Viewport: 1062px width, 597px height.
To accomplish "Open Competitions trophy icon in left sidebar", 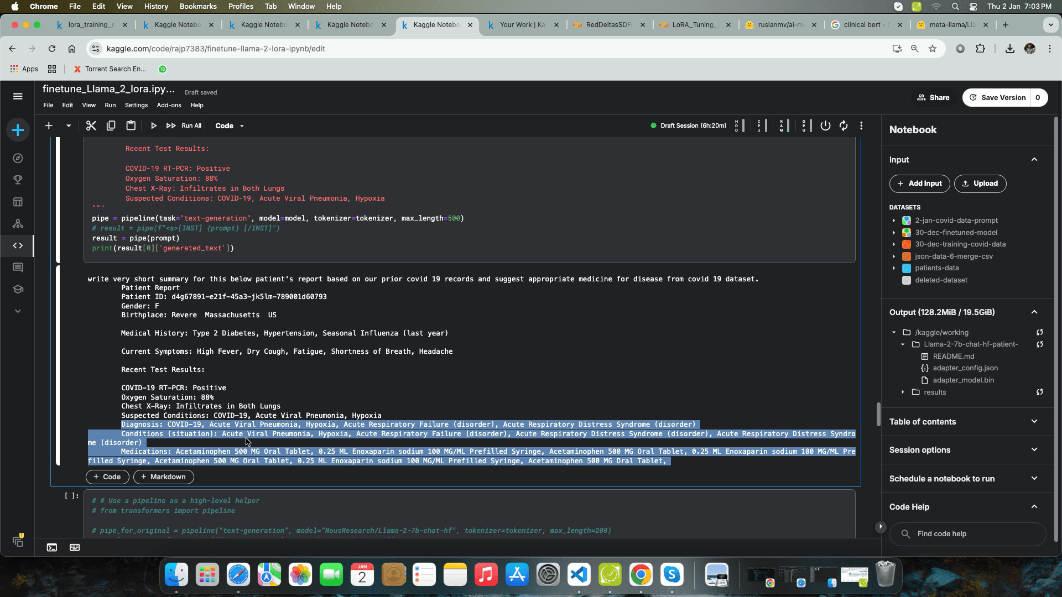I will click(x=17, y=180).
